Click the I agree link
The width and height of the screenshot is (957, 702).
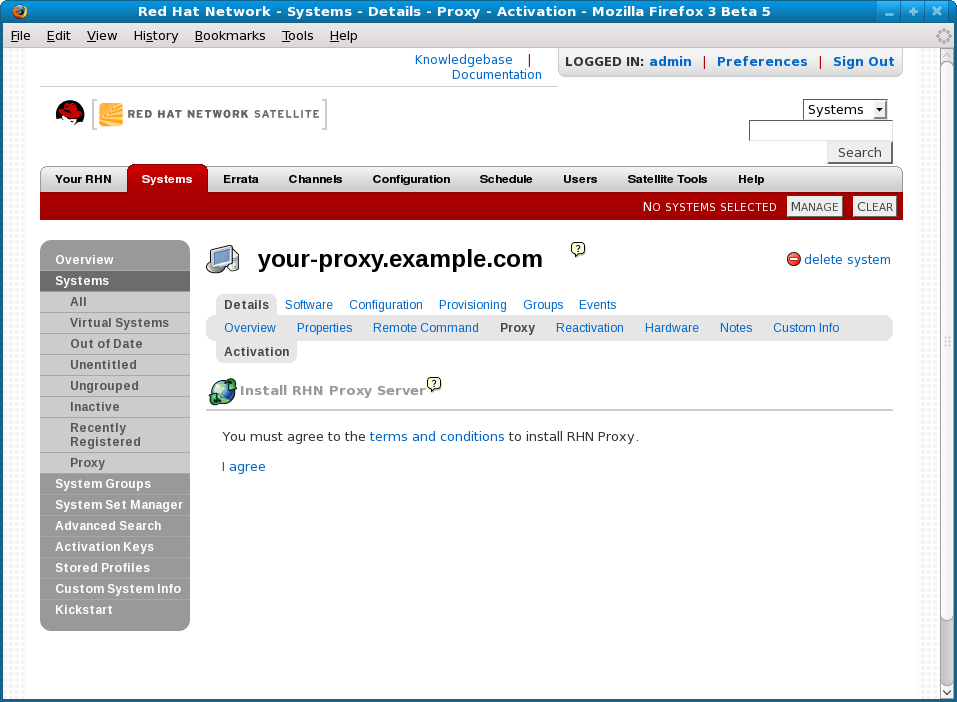point(244,466)
